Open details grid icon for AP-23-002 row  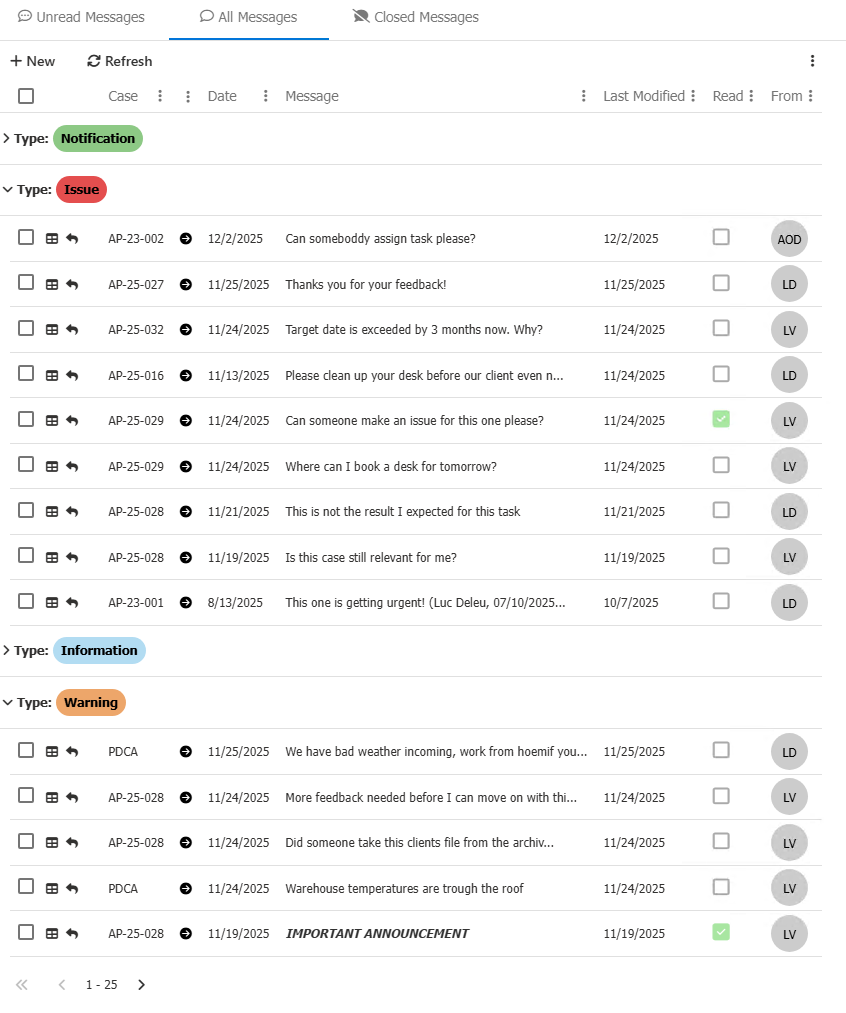tap(52, 239)
